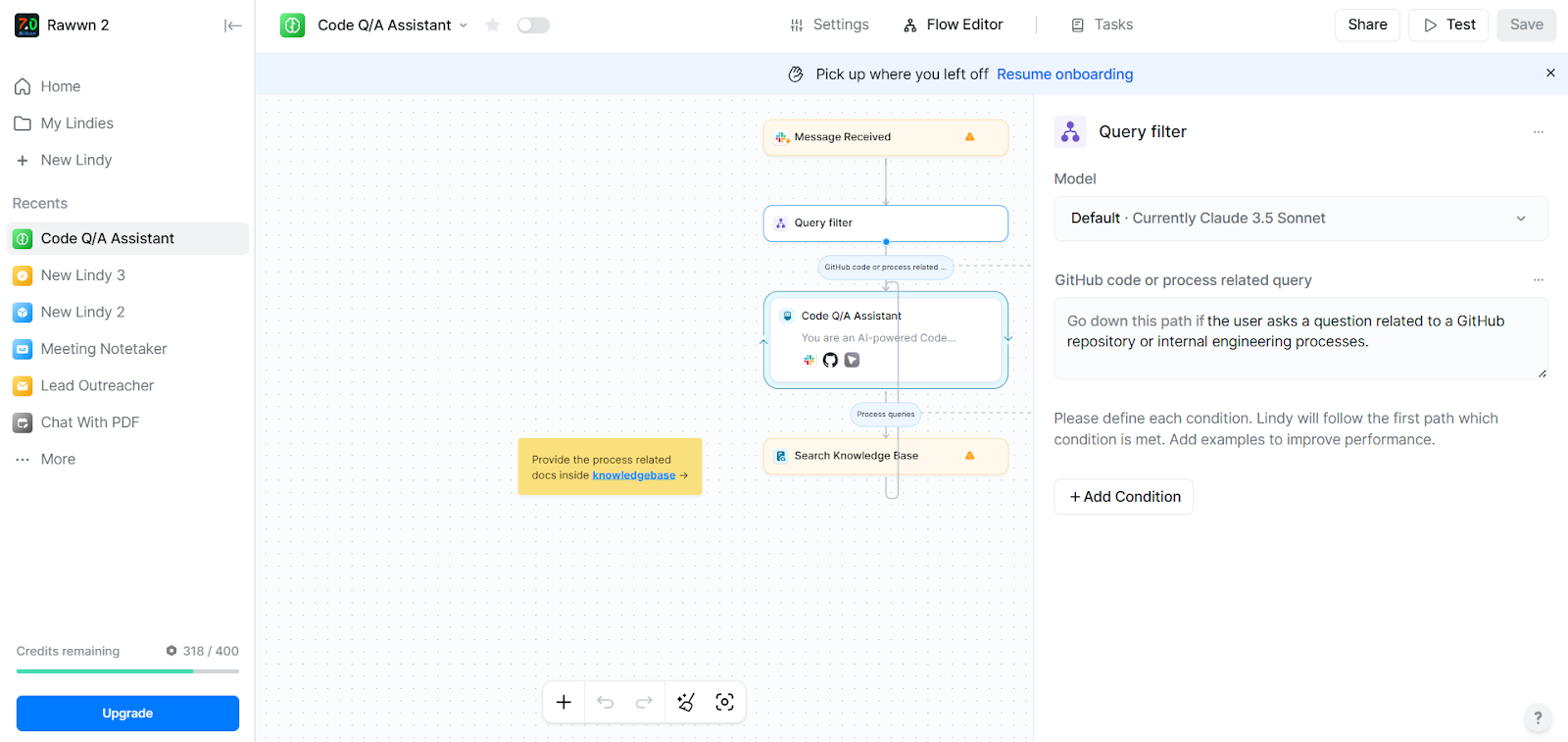Open the Model dropdown
This screenshot has height=742, width=1568.
coord(1300,219)
